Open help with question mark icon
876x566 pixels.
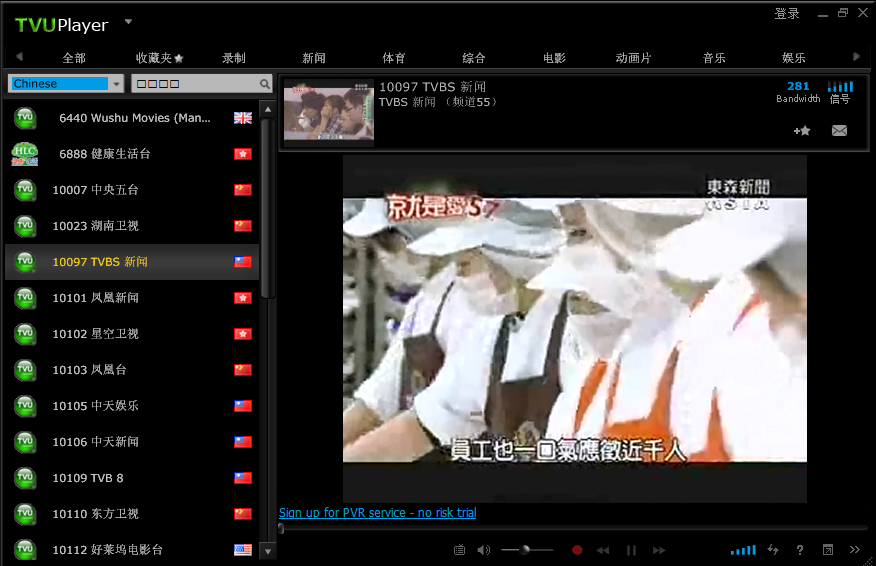800,550
